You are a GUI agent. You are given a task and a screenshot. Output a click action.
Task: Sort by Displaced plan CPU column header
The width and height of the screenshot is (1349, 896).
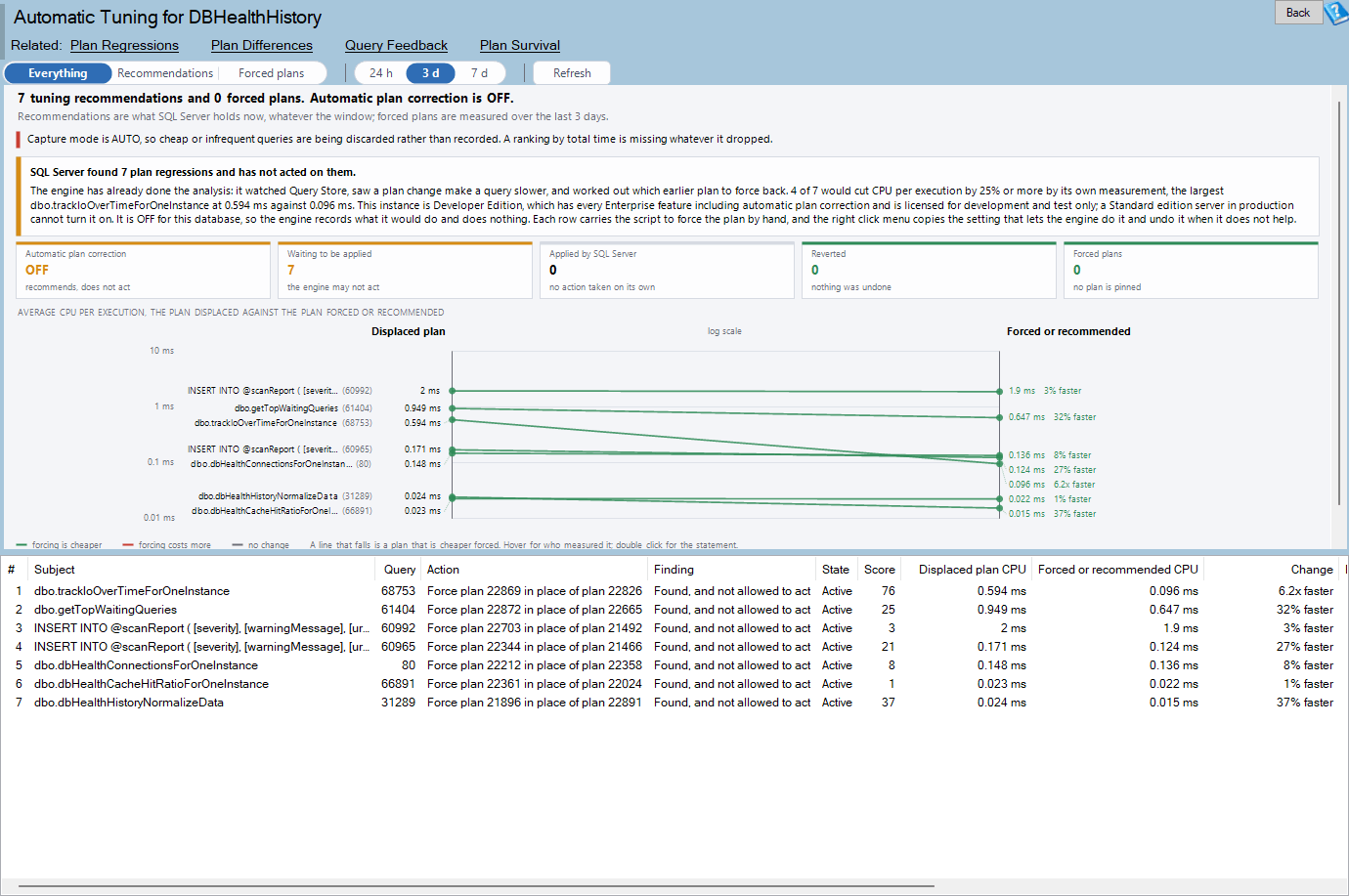click(x=967, y=570)
